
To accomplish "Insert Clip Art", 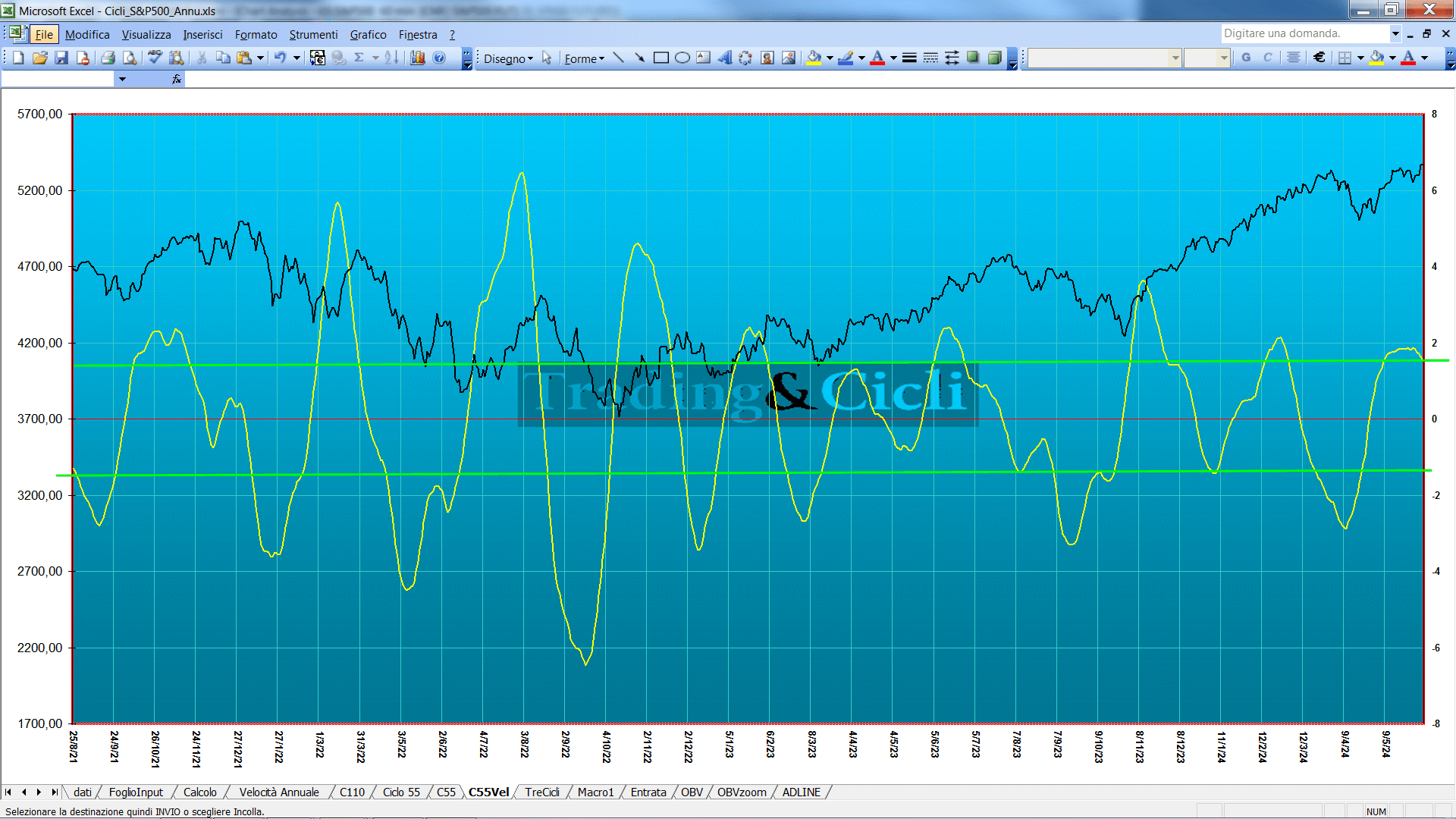I will [767, 58].
